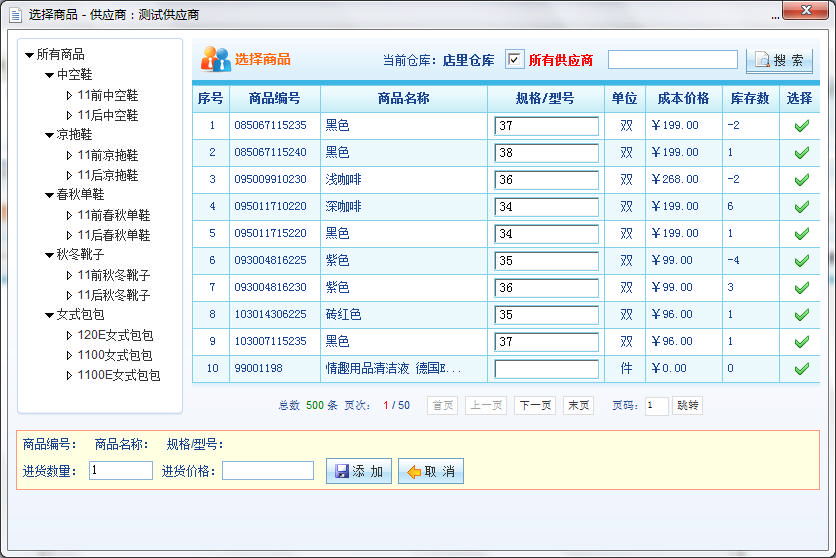Select product in row 3 via checkmark
This screenshot has height=558, width=836.
click(x=801, y=180)
